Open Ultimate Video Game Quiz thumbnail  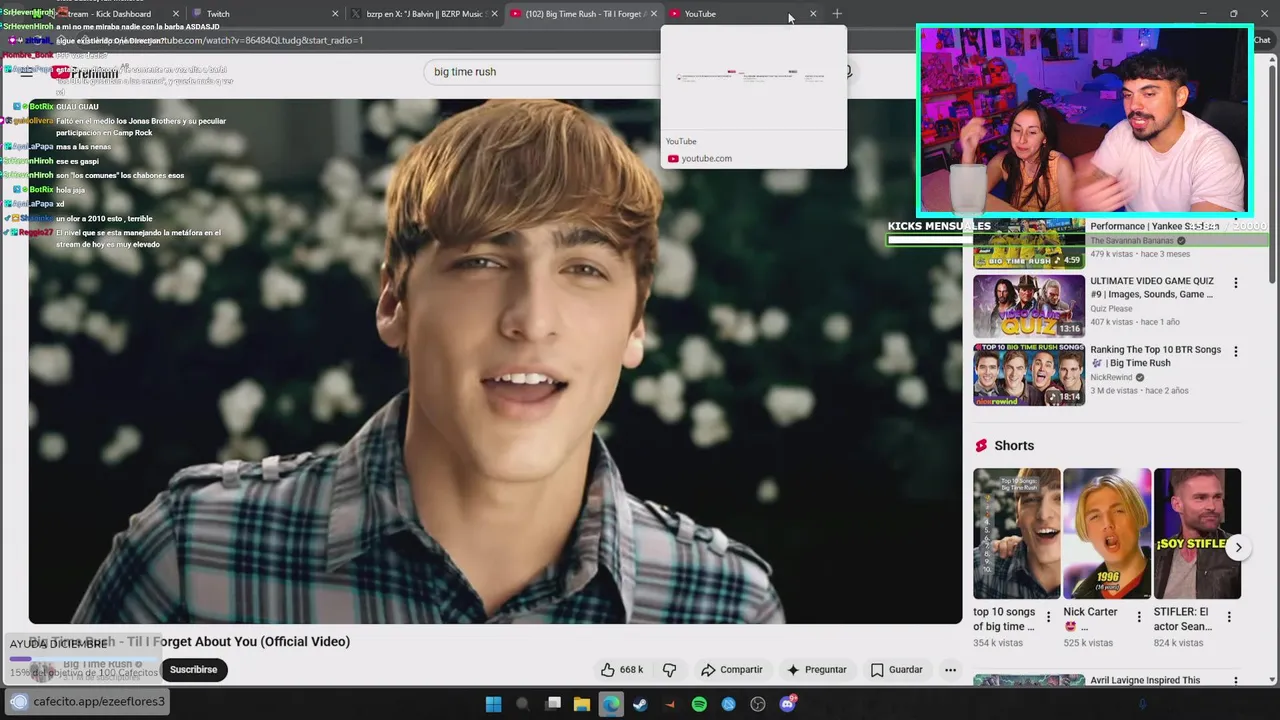[1028, 306]
